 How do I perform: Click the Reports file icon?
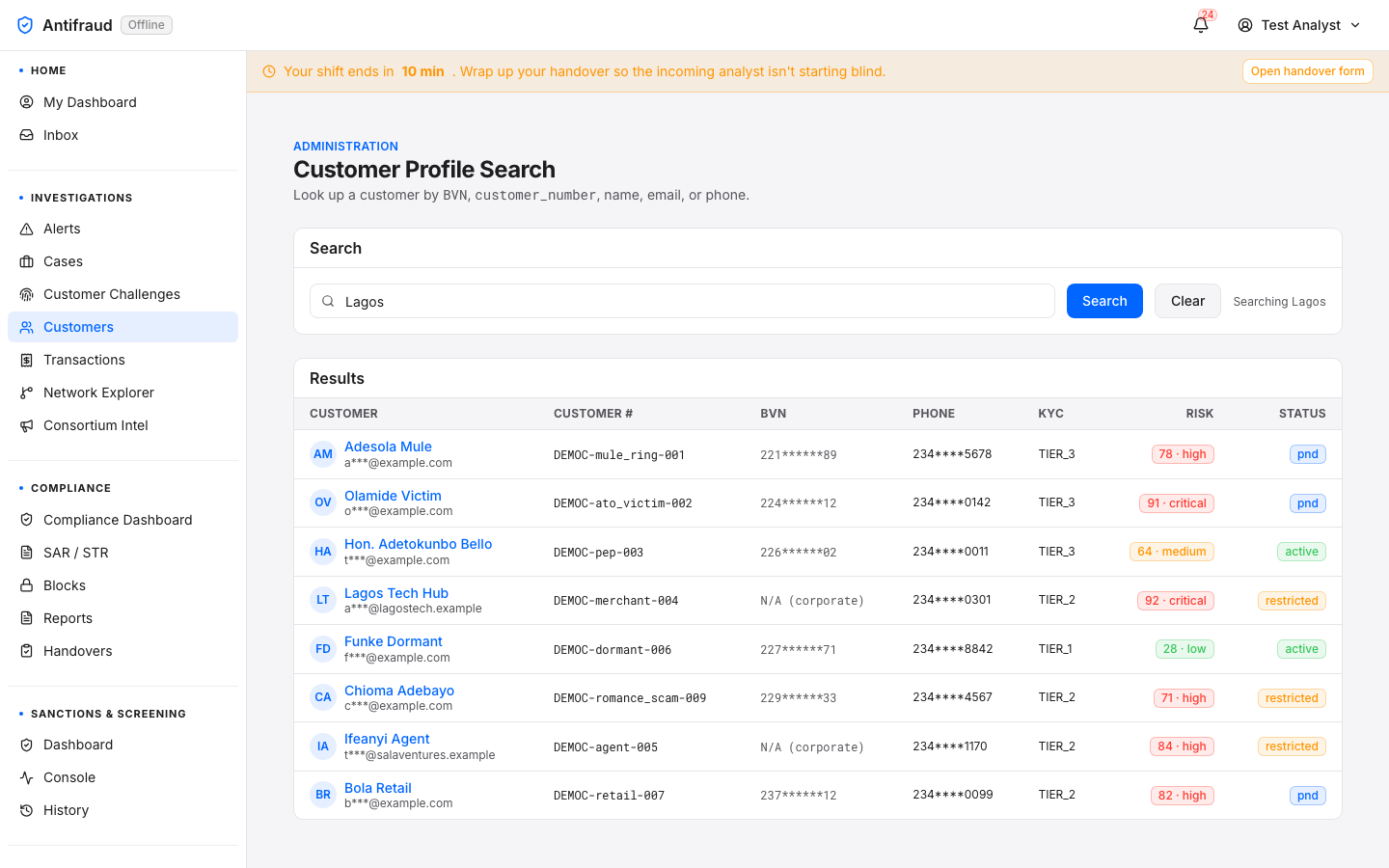pos(27,618)
